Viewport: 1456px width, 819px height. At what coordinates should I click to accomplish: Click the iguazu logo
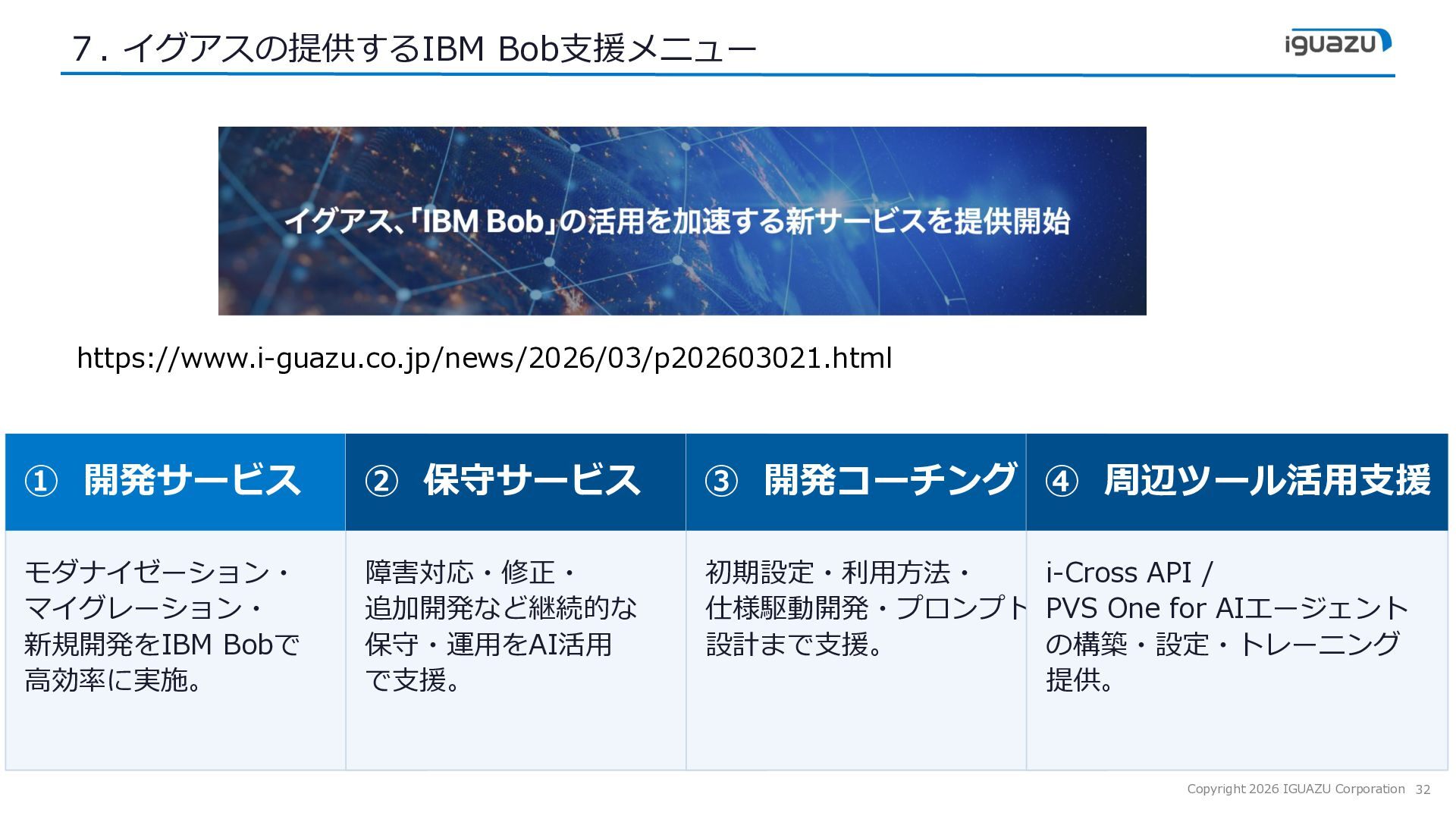pyautogui.click(x=1338, y=42)
